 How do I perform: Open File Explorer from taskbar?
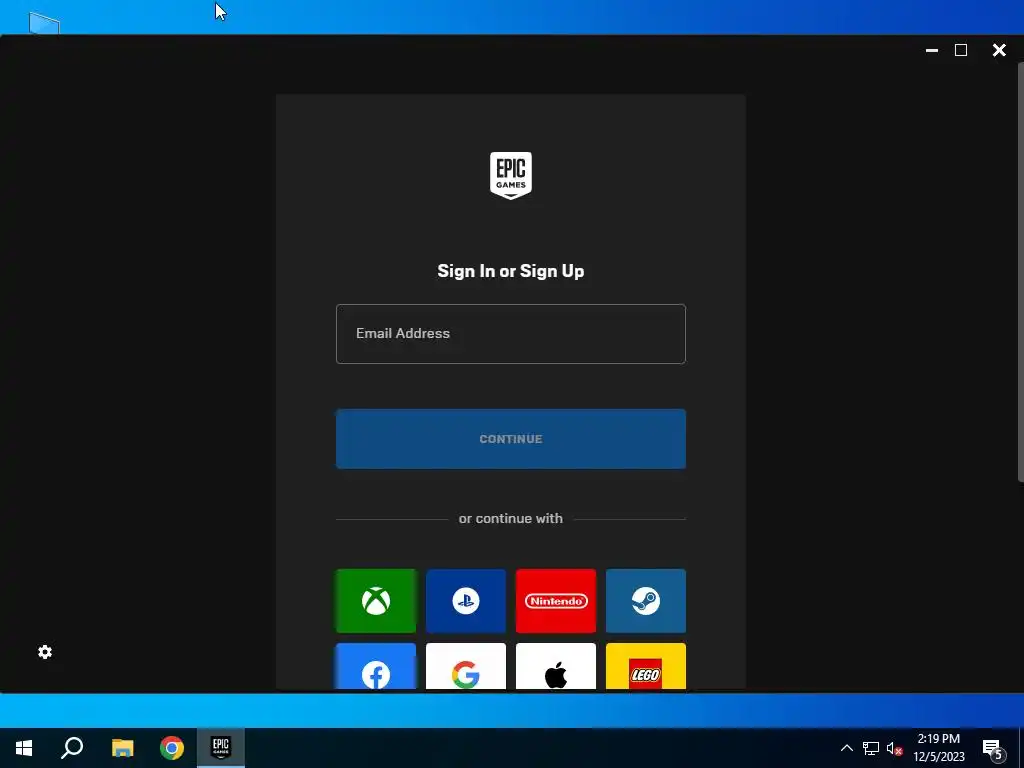[122, 748]
